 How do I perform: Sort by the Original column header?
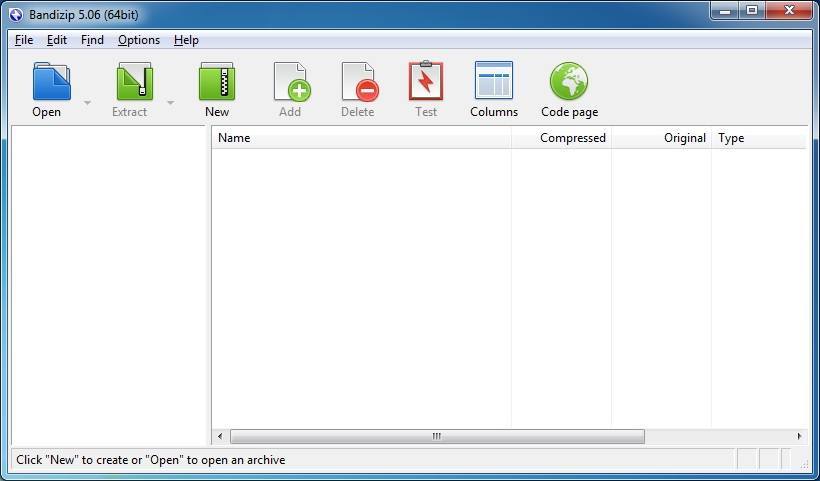click(661, 138)
